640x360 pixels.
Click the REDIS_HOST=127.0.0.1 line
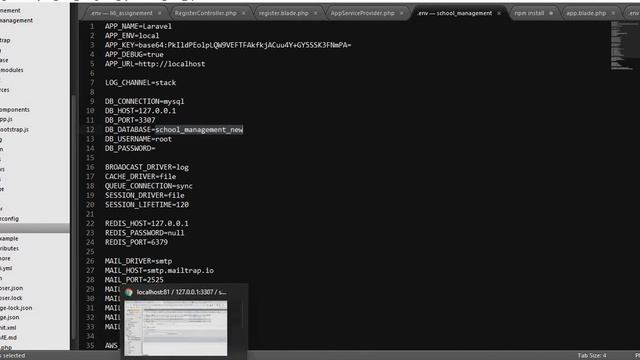point(147,223)
